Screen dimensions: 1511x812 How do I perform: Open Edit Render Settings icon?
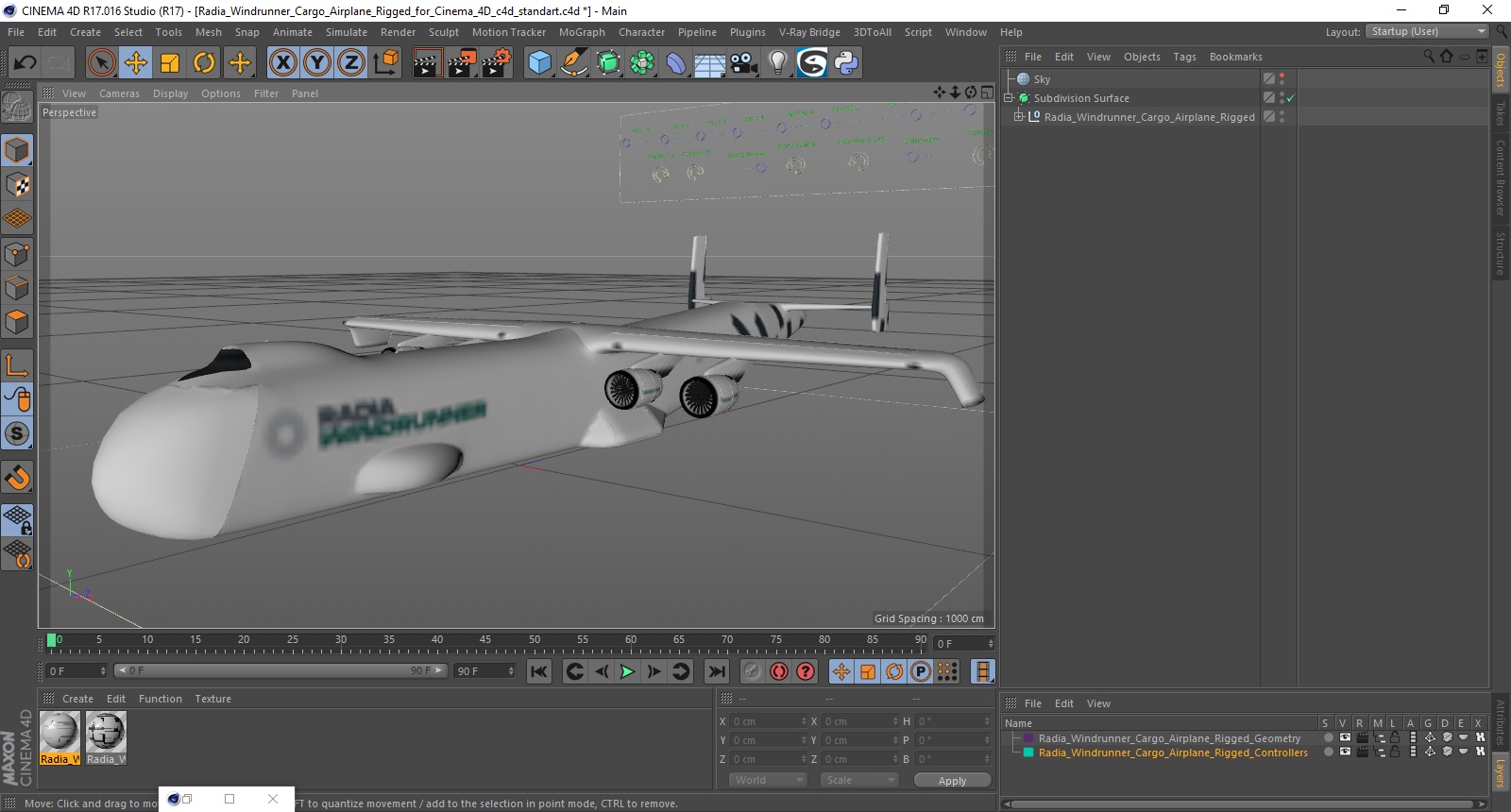point(497,63)
